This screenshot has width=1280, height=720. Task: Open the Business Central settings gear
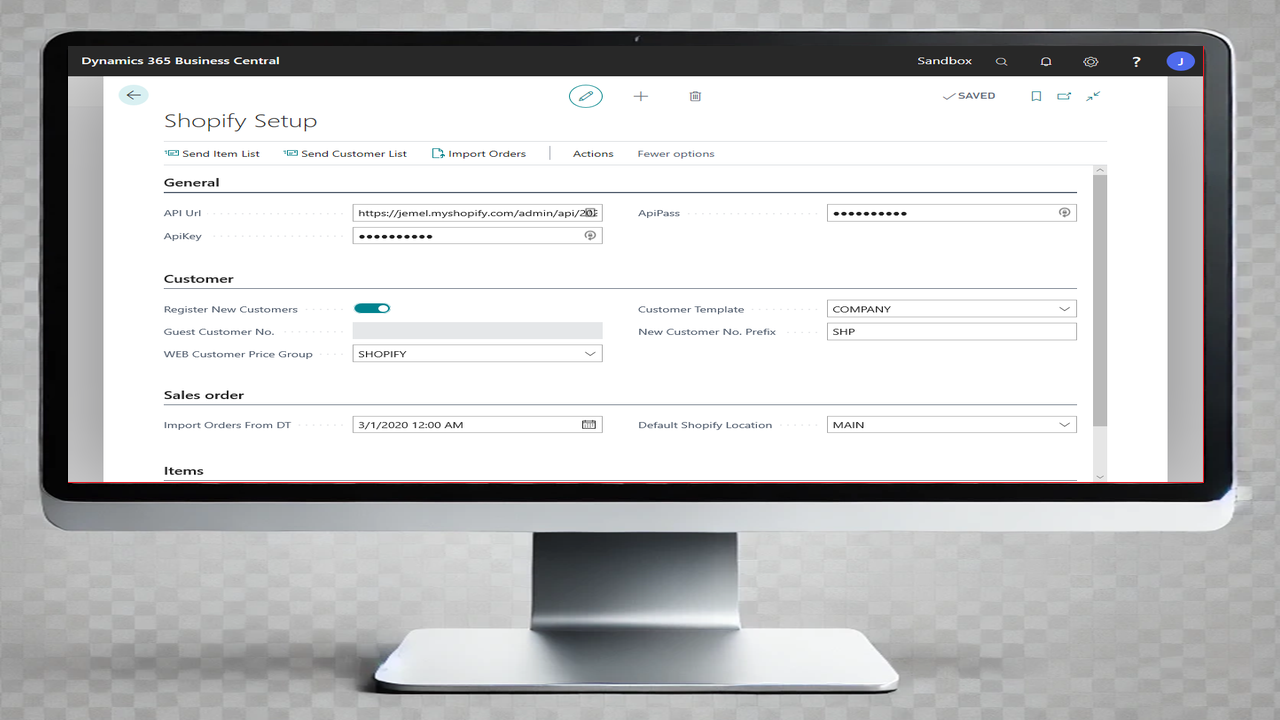pos(1091,61)
